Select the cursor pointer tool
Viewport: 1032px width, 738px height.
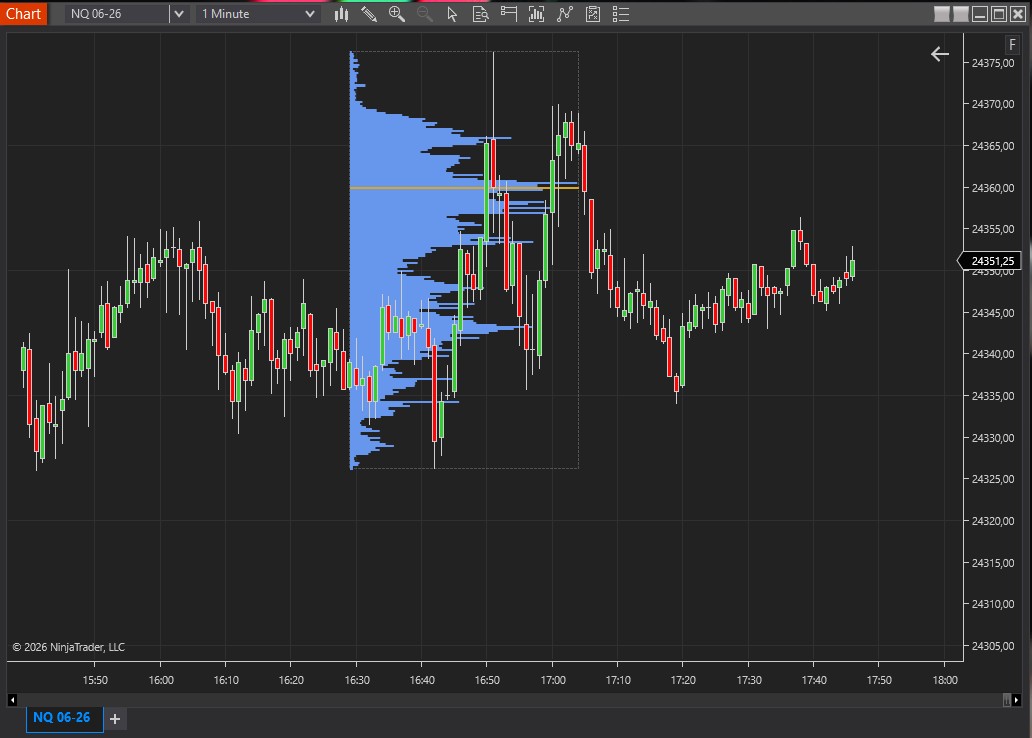coord(452,14)
